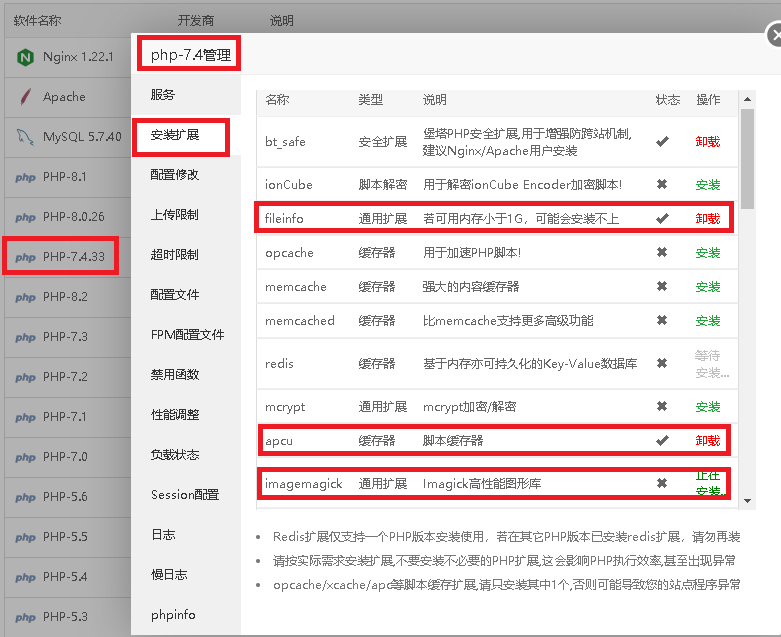Click the not-installed X in ionCube row
The height and width of the screenshot is (637, 781).
click(x=662, y=184)
